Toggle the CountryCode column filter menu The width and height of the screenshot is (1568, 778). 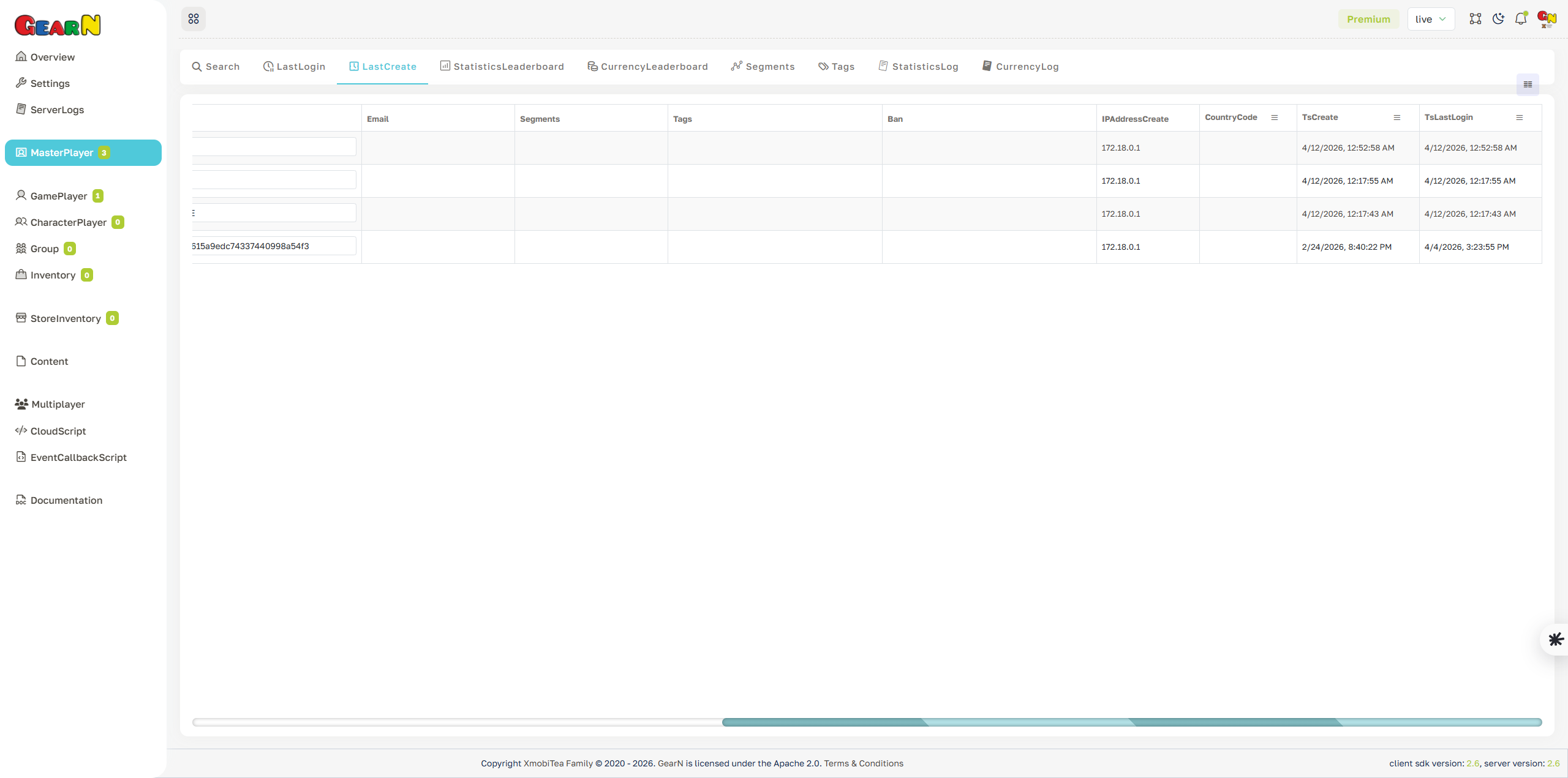pos(1274,118)
